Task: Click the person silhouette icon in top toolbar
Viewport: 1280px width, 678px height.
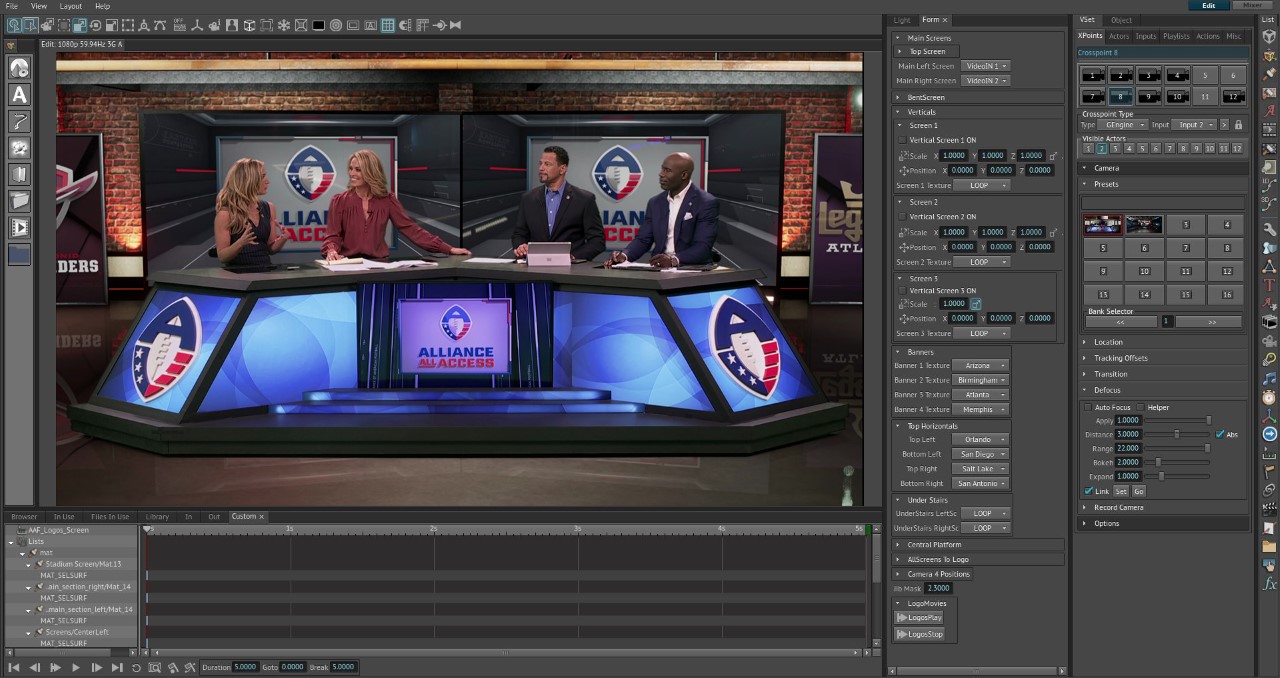Action: pyautogui.click(x=232, y=25)
